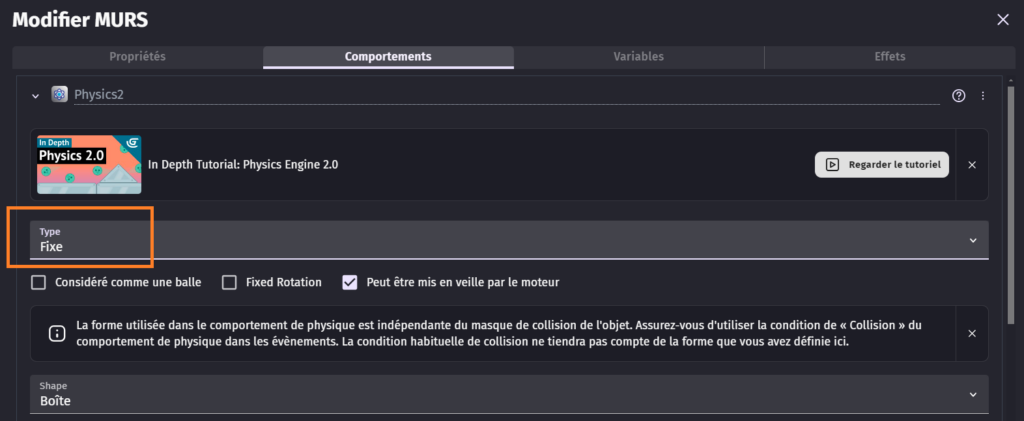Click the Regarder le tutoriel button

click(x=883, y=165)
